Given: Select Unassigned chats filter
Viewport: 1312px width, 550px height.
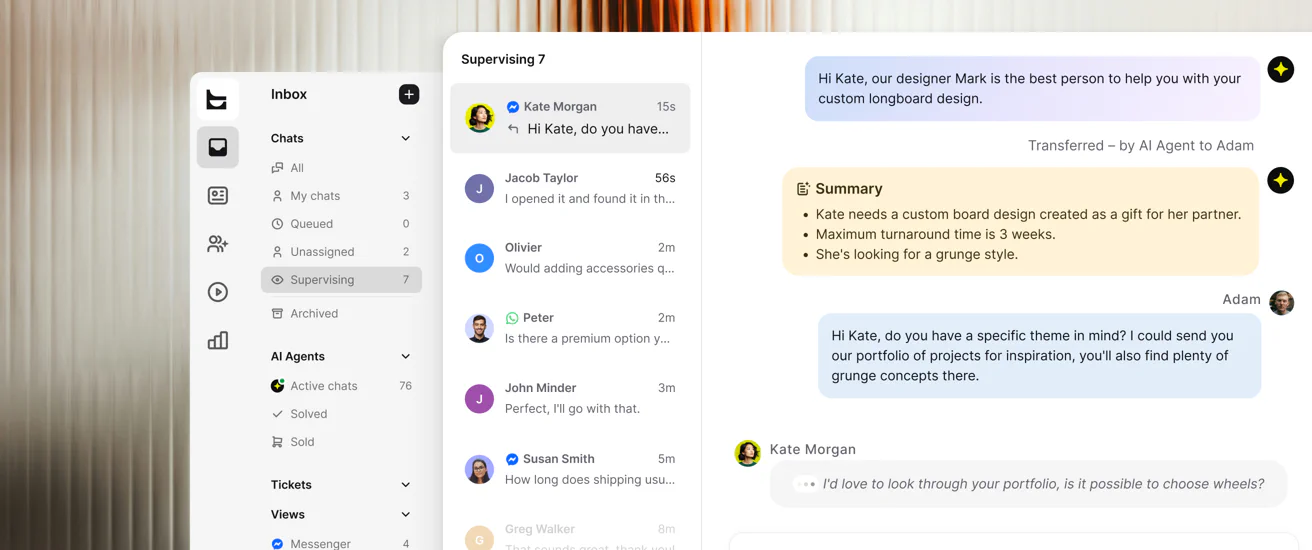Looking at the screenshot, I should pos(341,252).
